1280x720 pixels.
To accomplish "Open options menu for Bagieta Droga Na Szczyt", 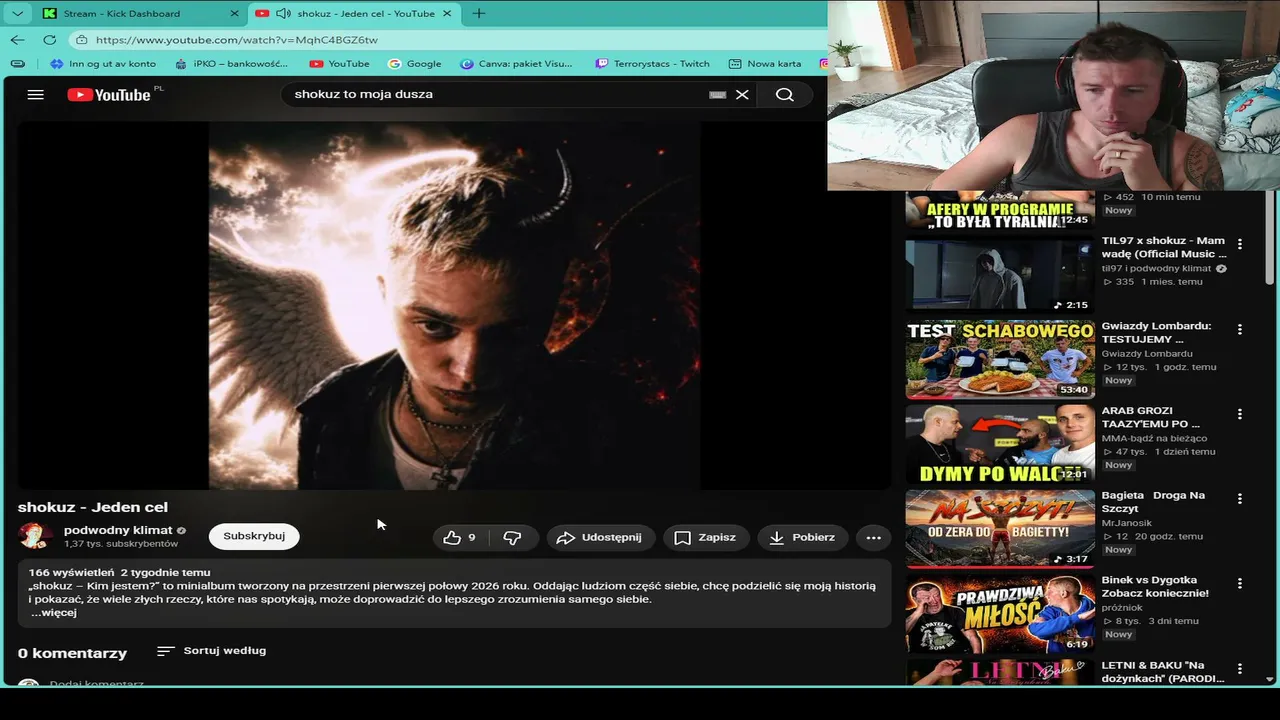I will (x=1240, y=499).
